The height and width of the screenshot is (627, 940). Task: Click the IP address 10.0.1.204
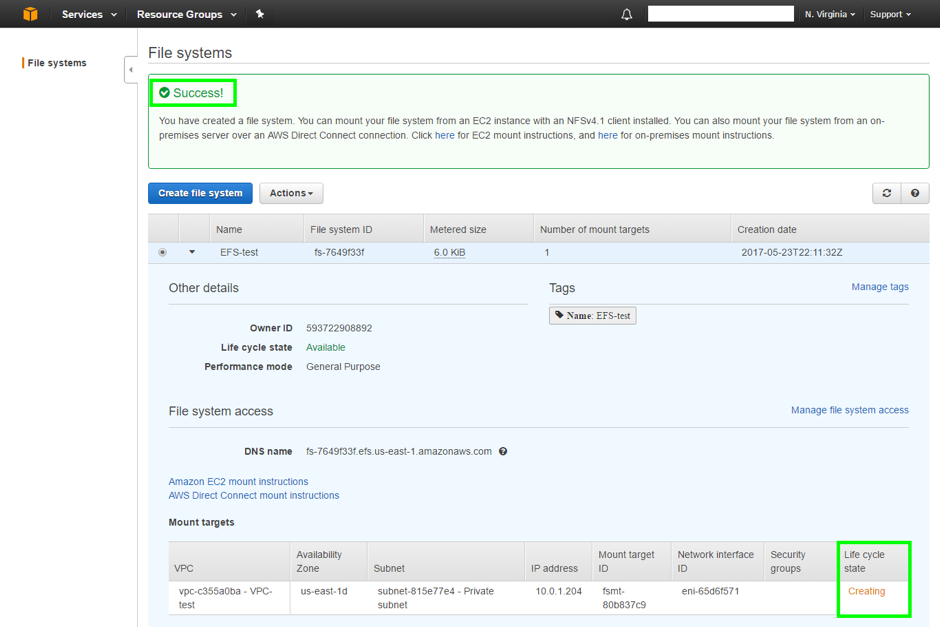tap(558, 591)
